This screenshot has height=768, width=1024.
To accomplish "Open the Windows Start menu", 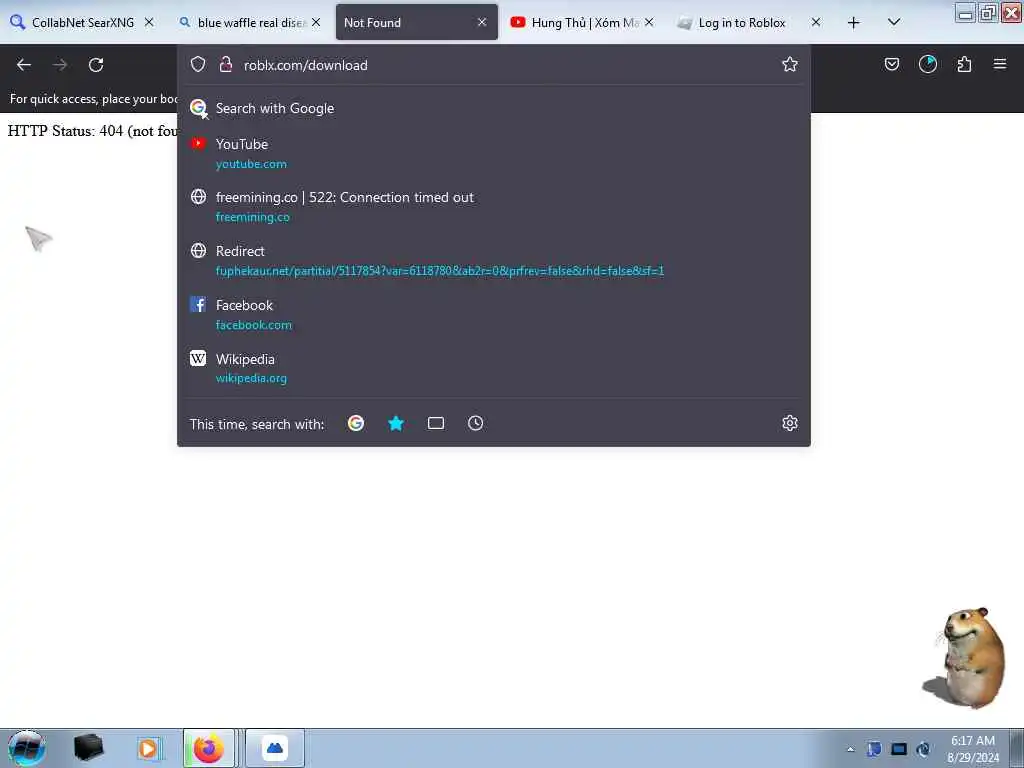I will [x=26, y=748].
